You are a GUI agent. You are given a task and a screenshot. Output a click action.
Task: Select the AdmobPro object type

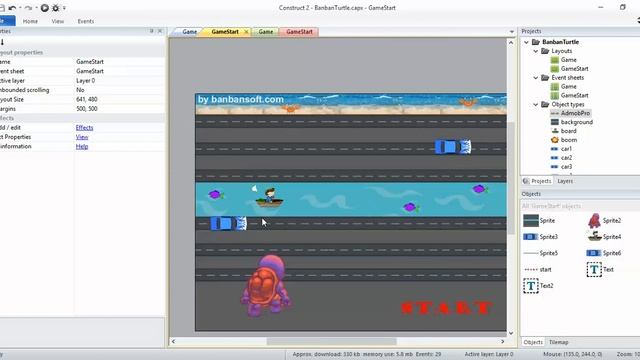point(575,113)
